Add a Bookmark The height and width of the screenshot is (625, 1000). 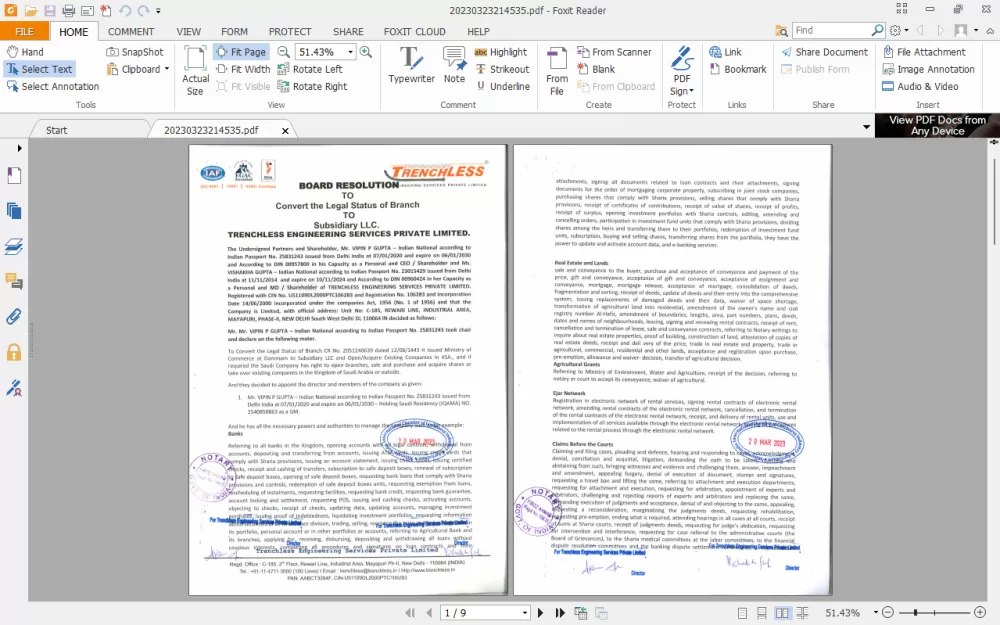click(x=738, y=69)
